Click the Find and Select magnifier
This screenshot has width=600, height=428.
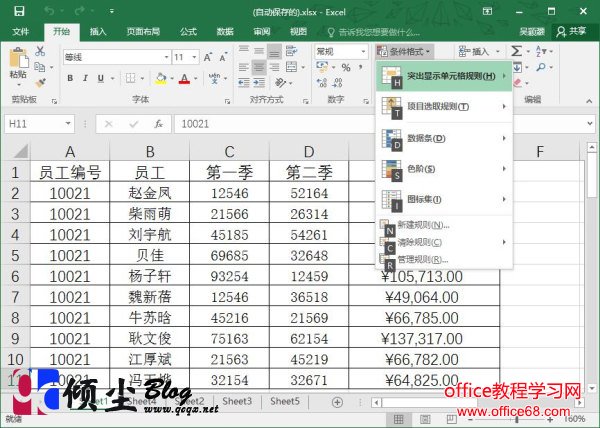tap(541, 67)
